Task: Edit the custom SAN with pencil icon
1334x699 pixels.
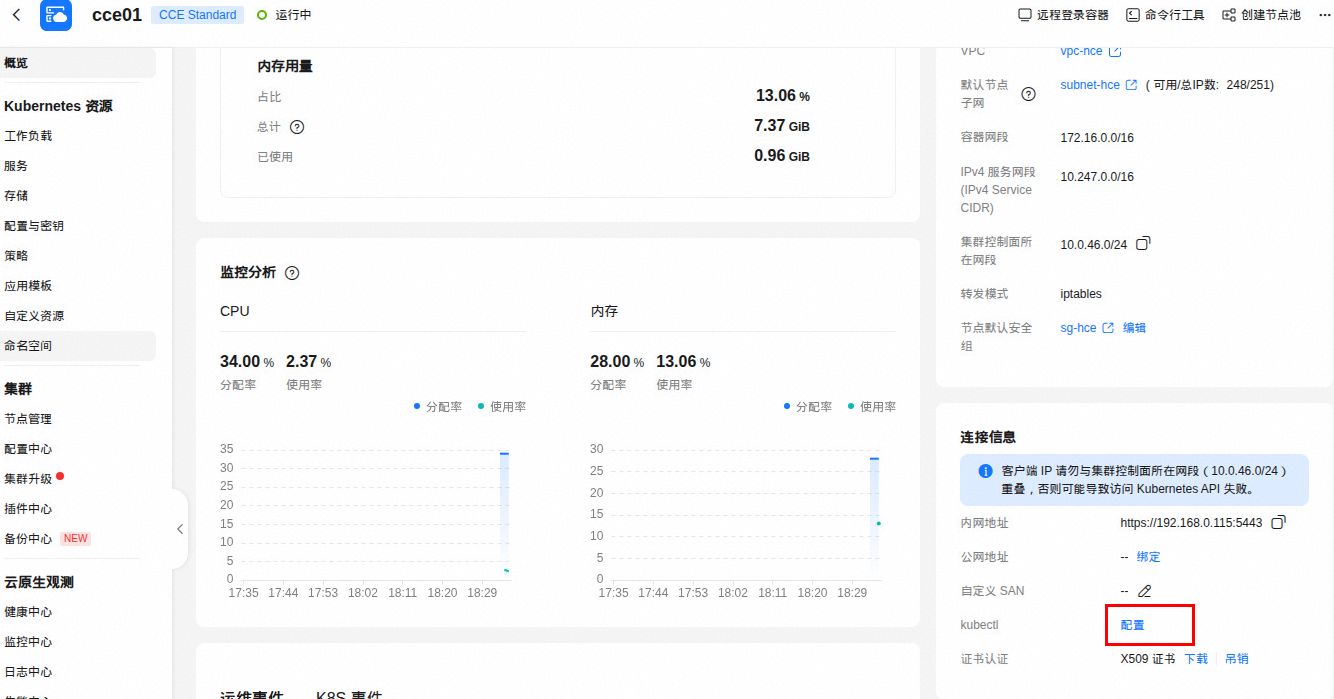Action: [x=1145, y=591]
